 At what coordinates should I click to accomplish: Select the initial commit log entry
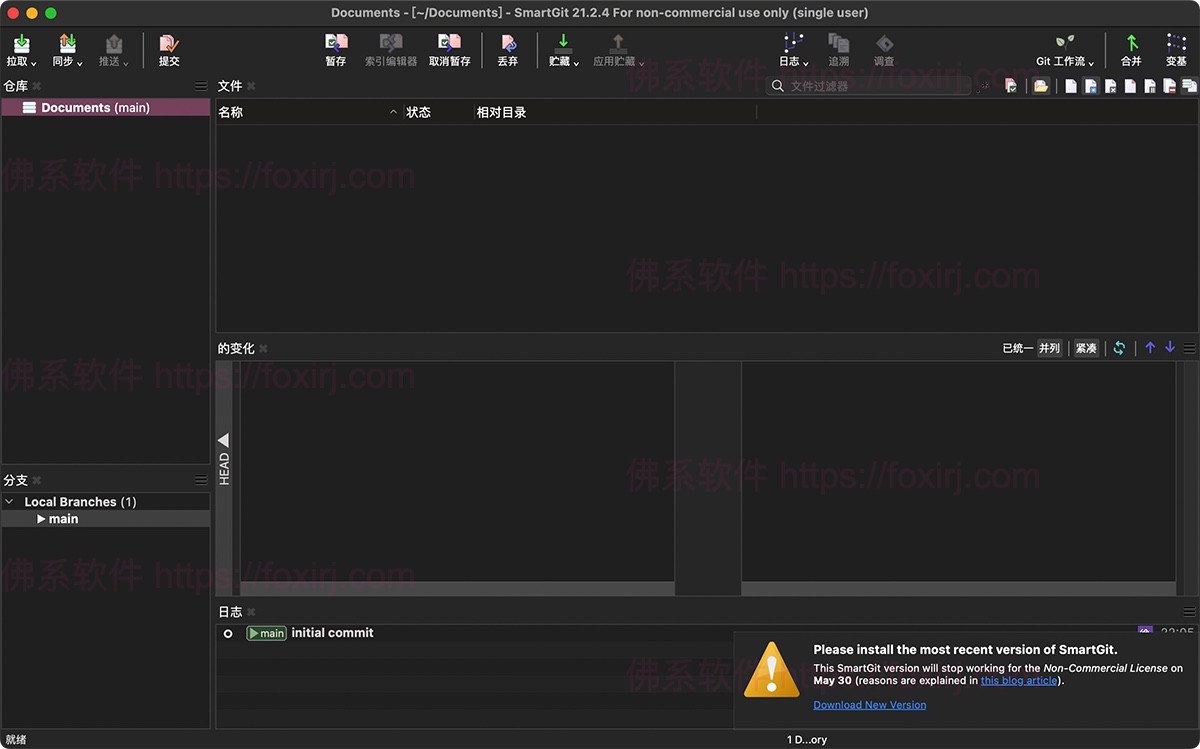331,632
